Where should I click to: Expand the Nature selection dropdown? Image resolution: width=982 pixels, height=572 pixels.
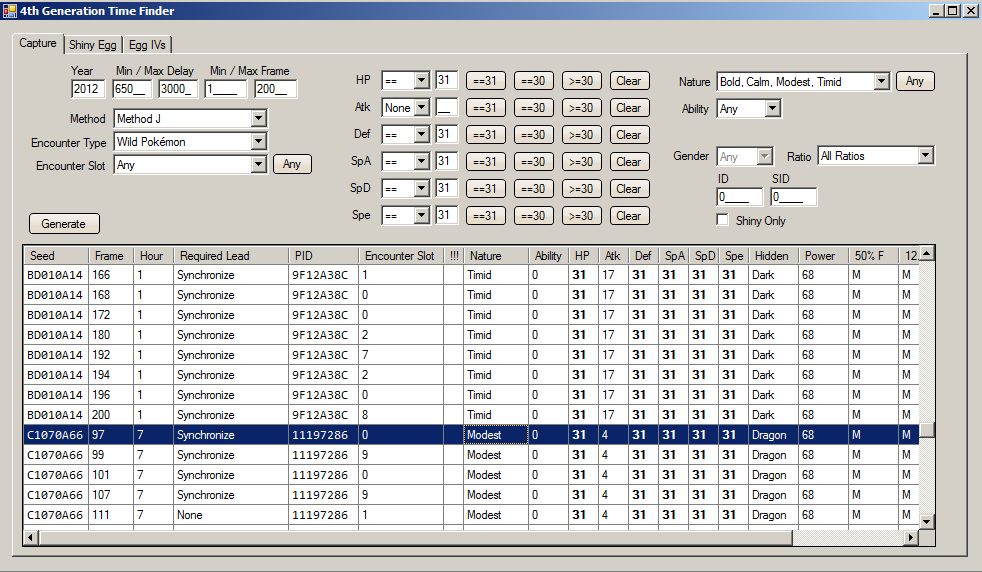tap(882, 81)
